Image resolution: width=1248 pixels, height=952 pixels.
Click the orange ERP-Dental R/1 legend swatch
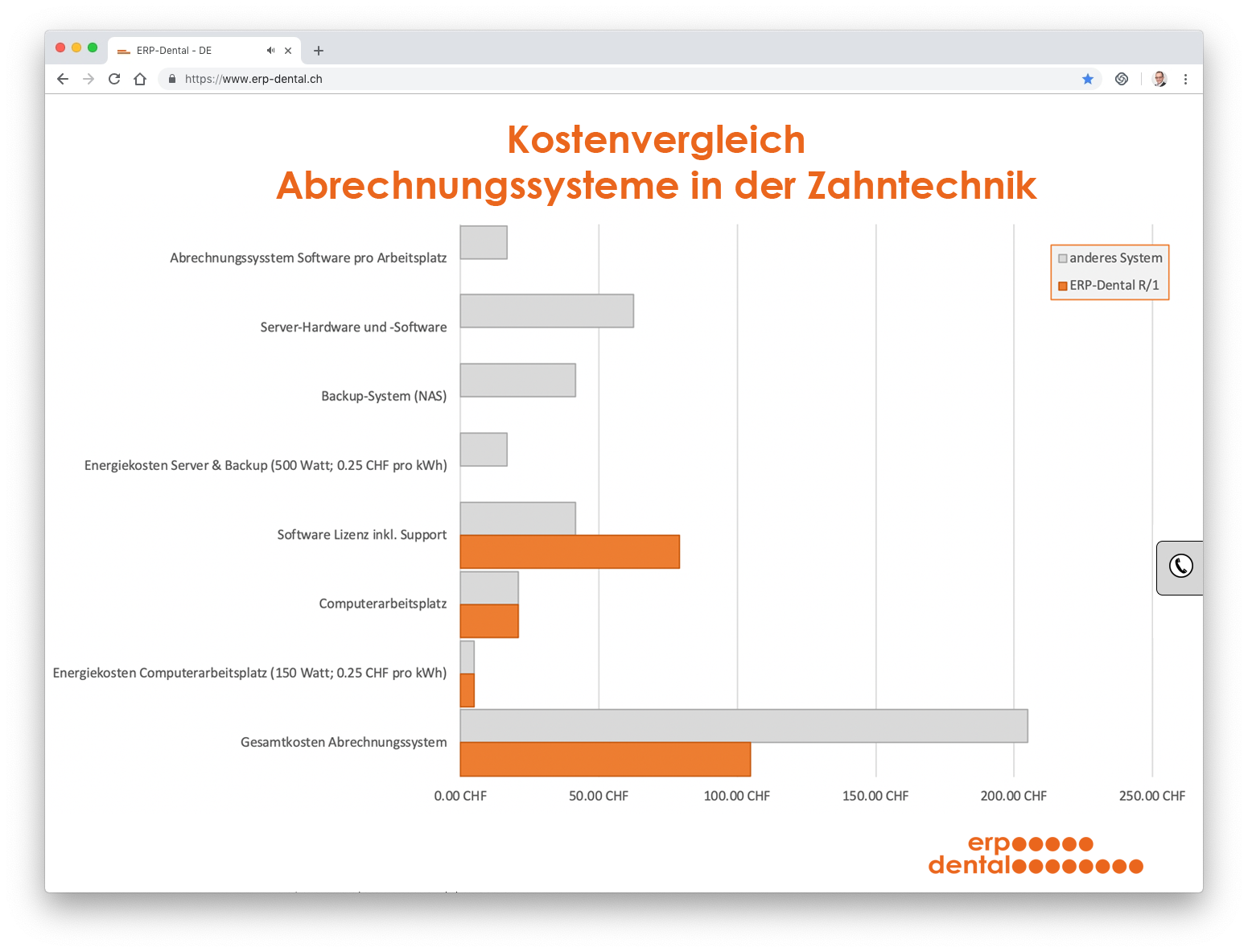pyautogui.click(x=1063, y=286)
